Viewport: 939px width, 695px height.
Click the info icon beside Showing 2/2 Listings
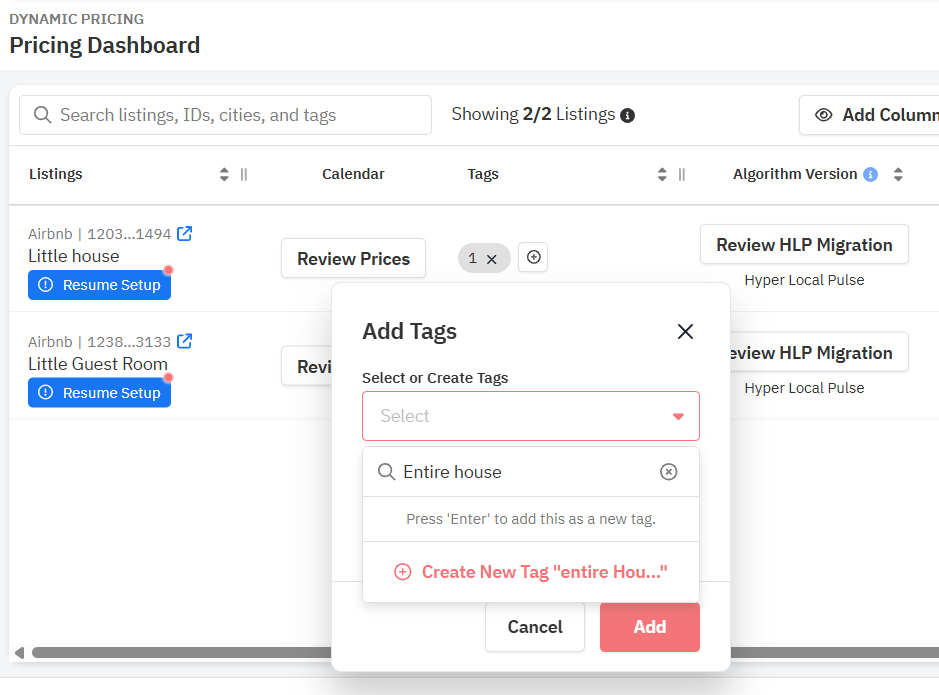pos(628,116)
